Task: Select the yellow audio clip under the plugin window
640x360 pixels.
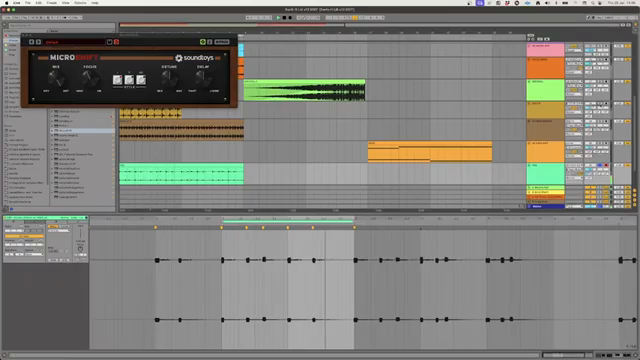Action: point(150,113)
